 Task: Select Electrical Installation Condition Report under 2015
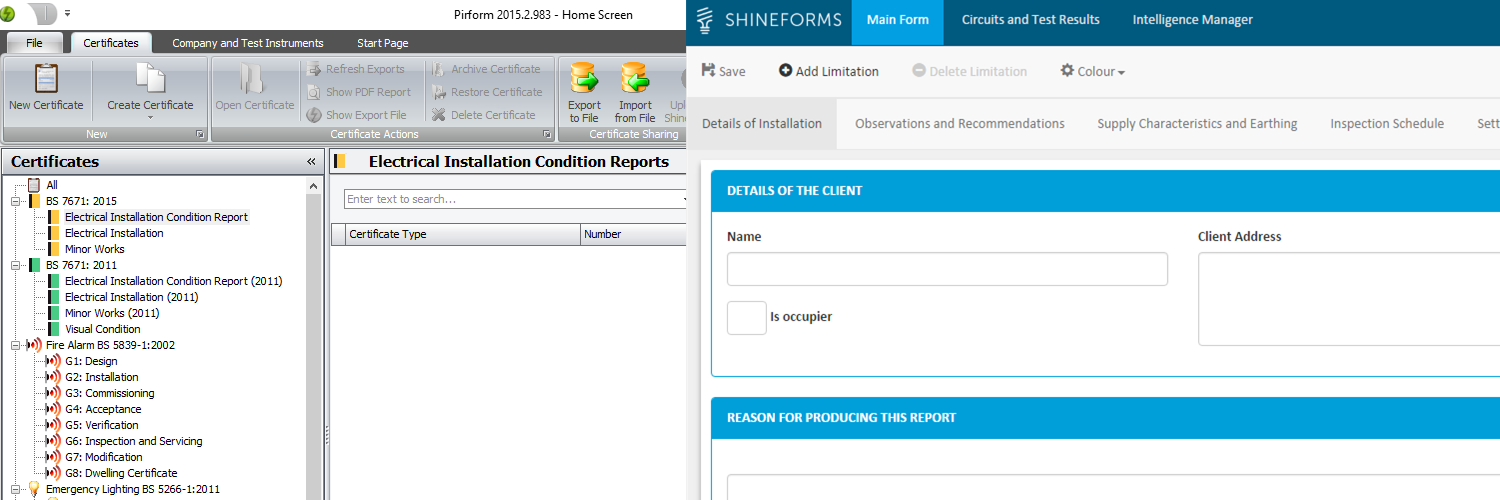156,217
